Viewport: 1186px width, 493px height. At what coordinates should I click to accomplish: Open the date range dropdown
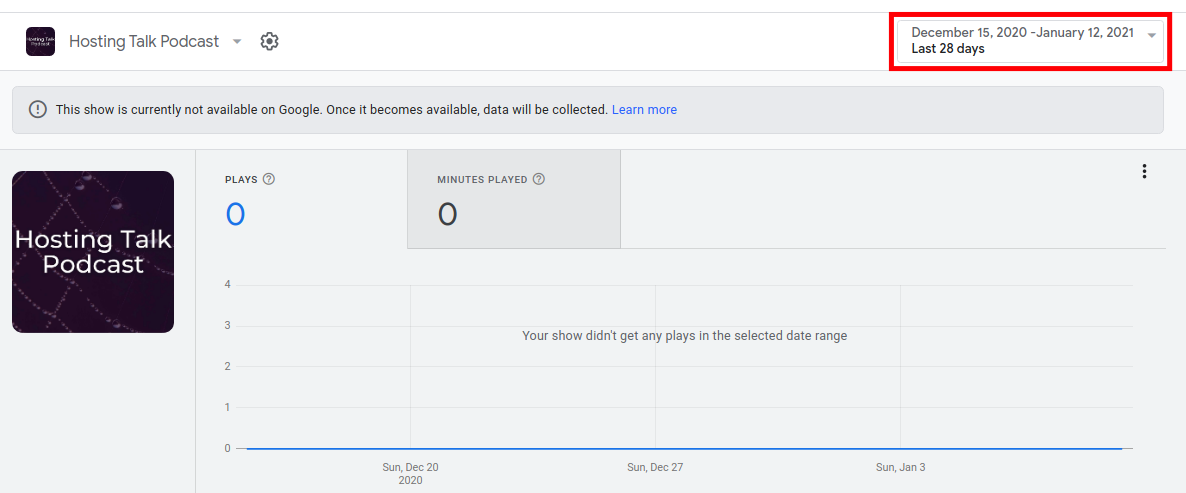(x=1022, y=41)
